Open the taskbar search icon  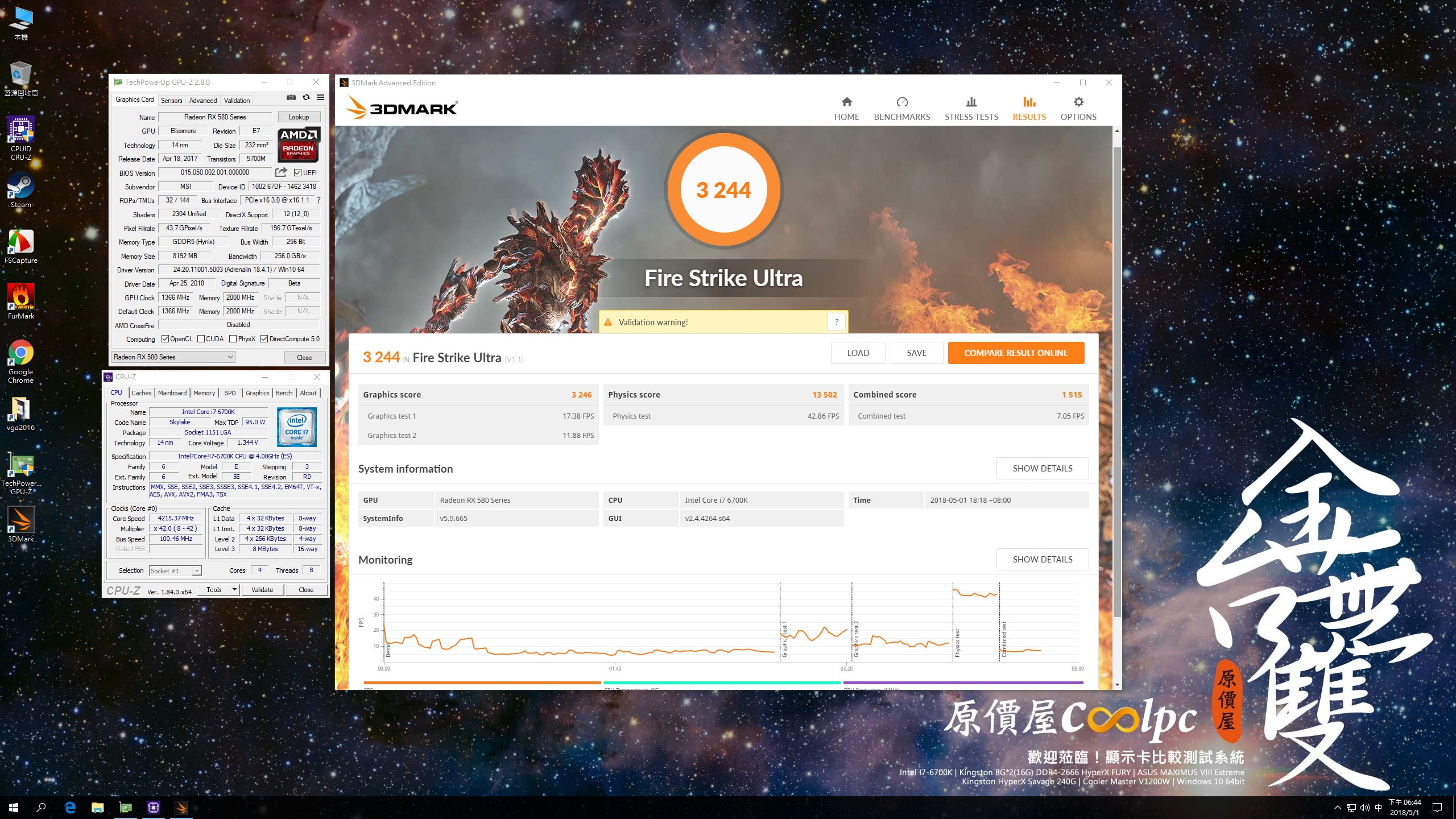(41, 807)
